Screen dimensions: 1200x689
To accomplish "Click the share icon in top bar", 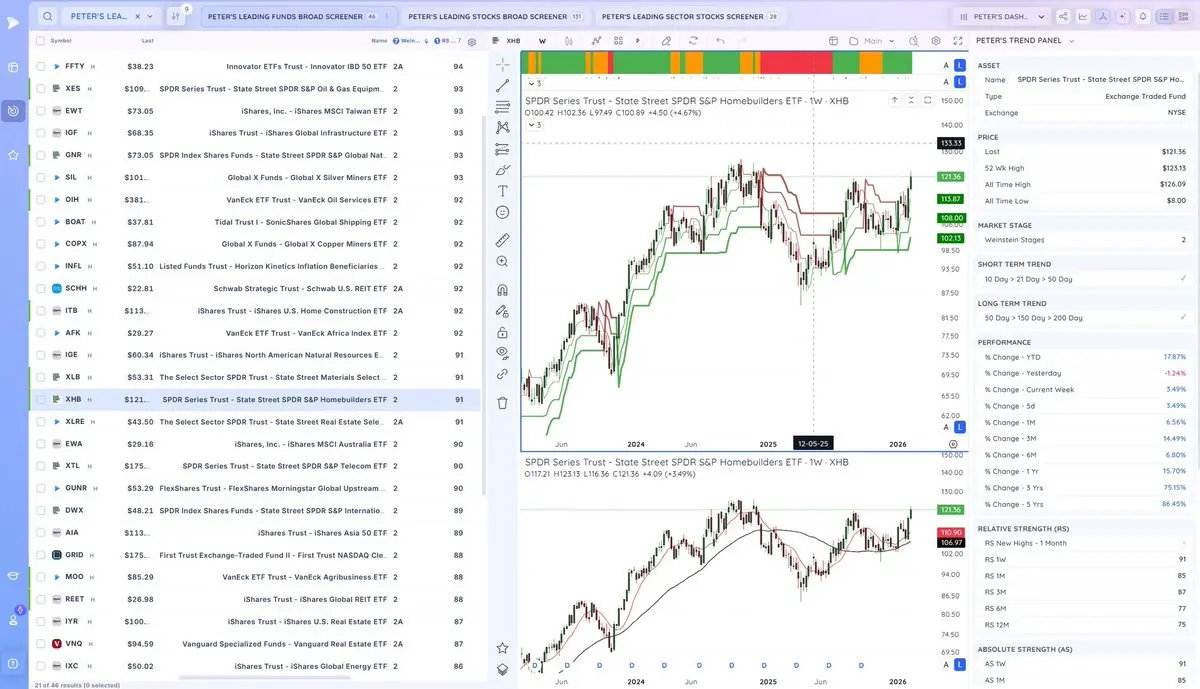I will click(1063, 16).
